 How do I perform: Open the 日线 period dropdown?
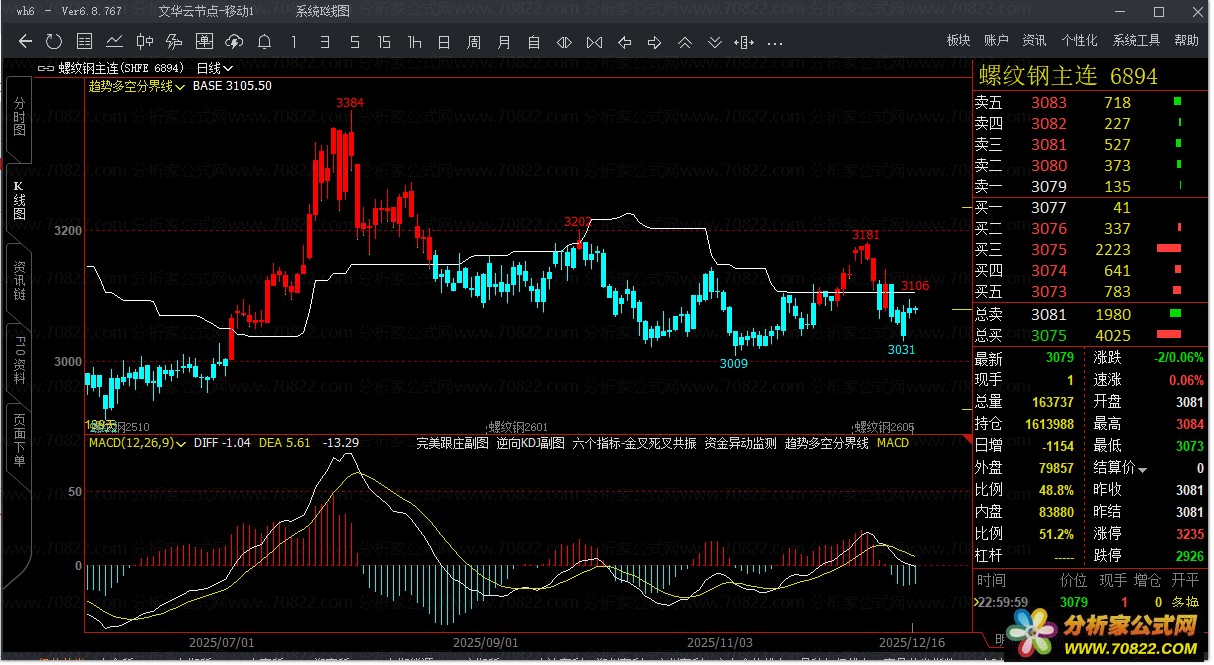pyautogui.click(x=215, y=68)
